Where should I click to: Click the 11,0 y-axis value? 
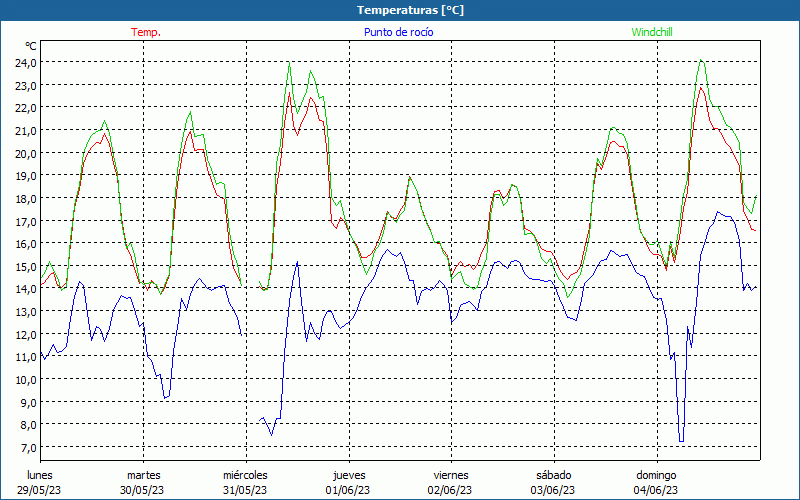click(x=26, y=357)
